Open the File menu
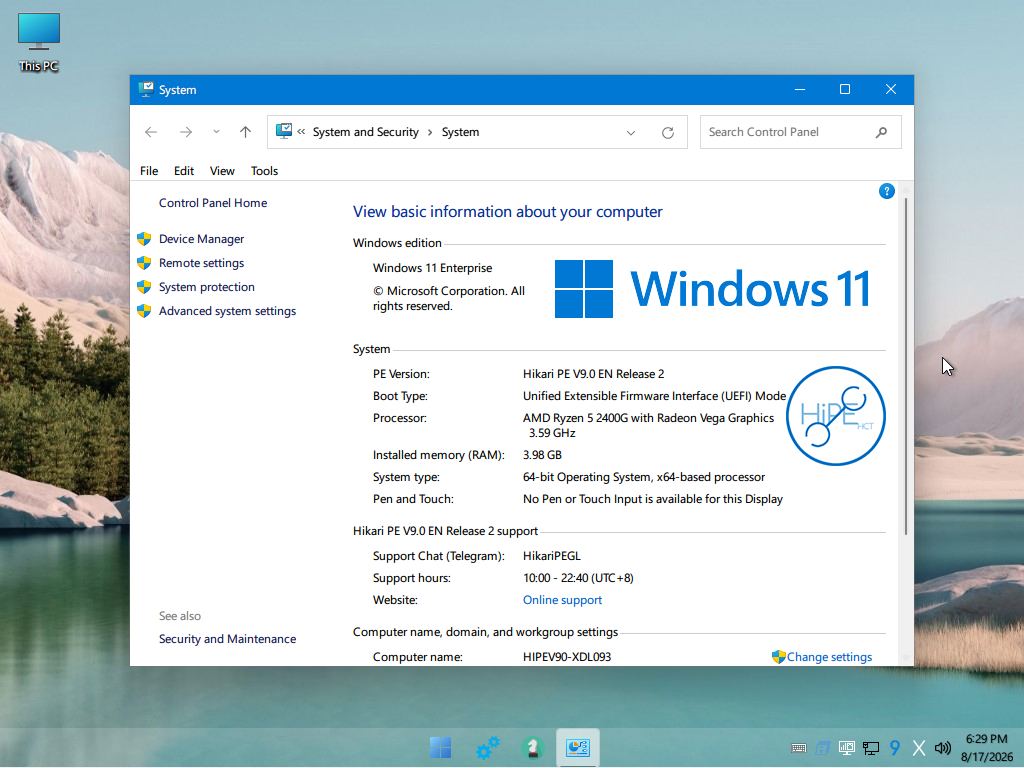1024x768 pixels. [149, 170]
